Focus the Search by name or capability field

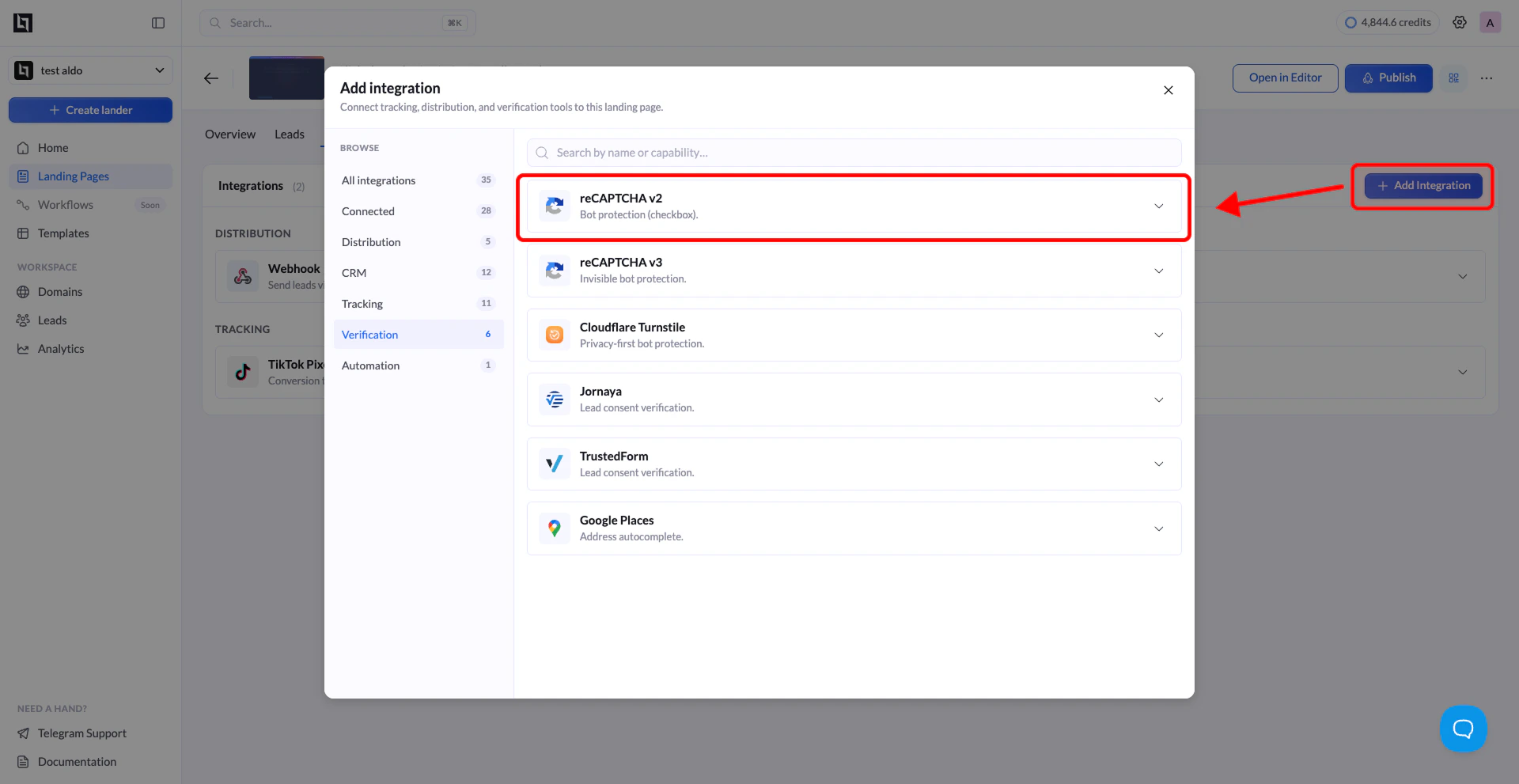click(854, 153)
